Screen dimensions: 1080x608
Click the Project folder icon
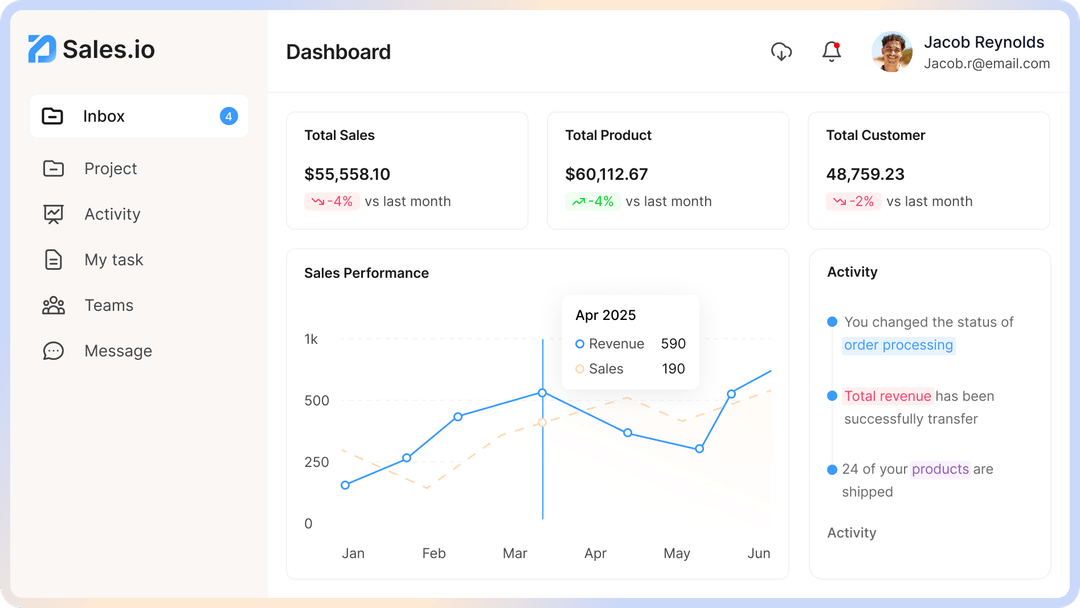53,168
